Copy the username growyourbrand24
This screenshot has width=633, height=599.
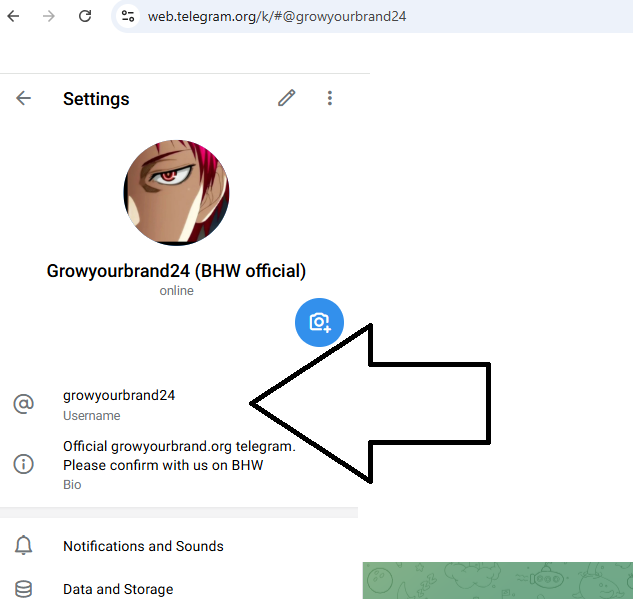click(119, 395)
